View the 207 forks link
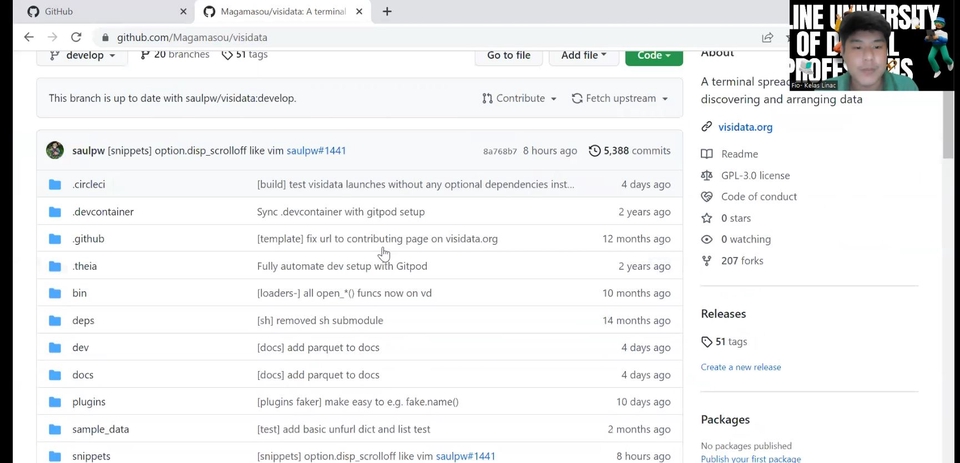The width and height of the screenshot is (960, 463). [742, 261]
